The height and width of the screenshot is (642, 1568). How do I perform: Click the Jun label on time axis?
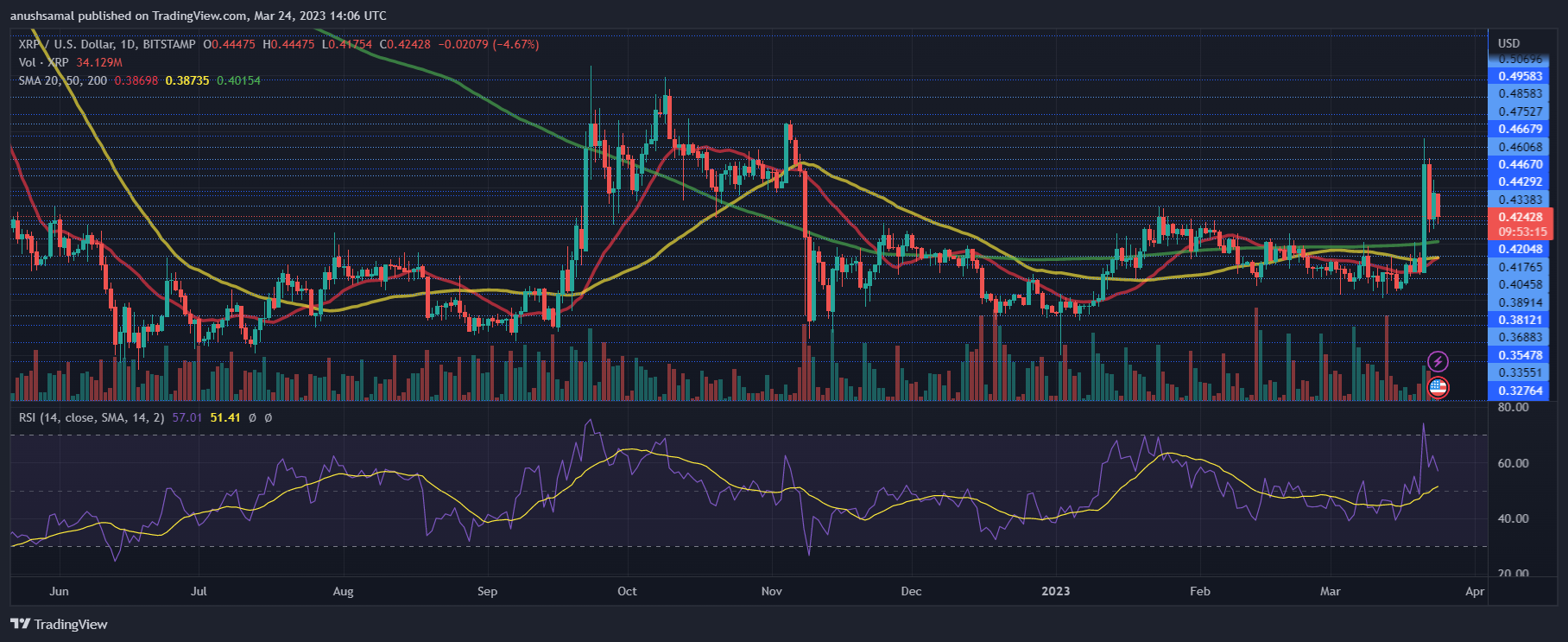pos(59,591)
